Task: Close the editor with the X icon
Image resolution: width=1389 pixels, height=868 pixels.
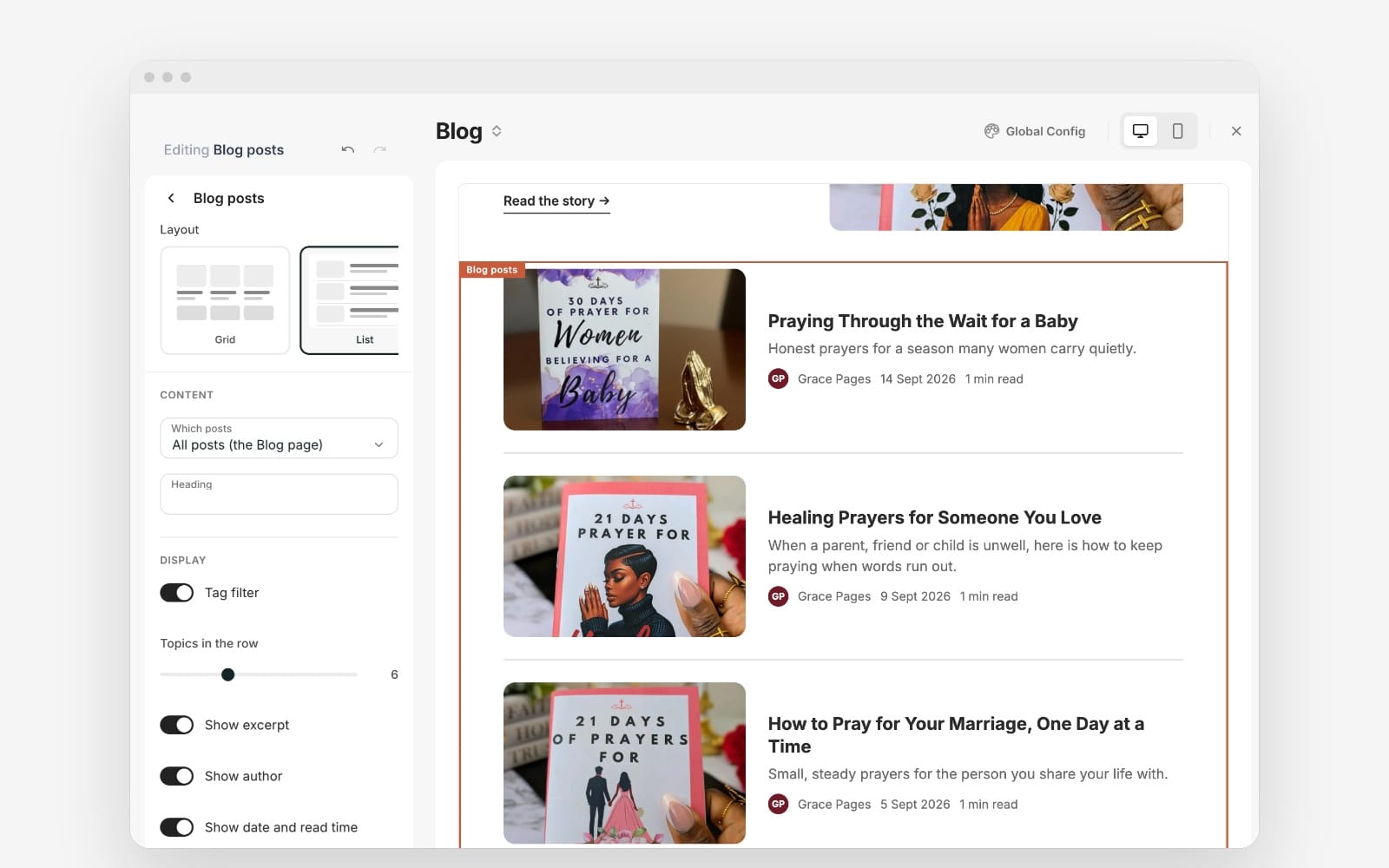Action: click(x=1236, y=131)
